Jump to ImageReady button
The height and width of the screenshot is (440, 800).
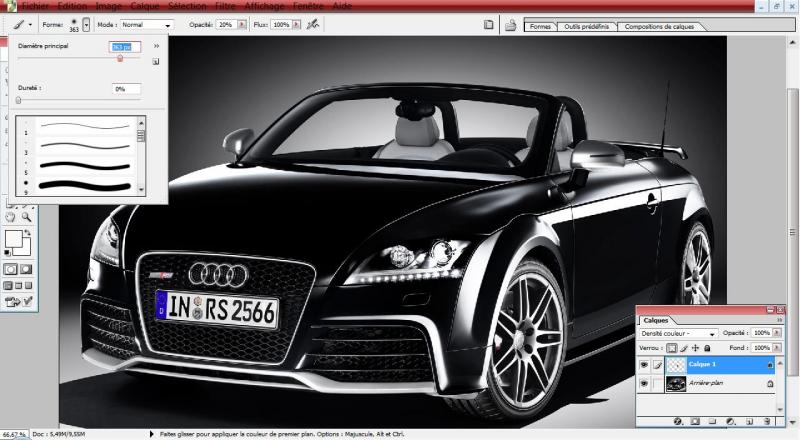[x=18, y=302]
